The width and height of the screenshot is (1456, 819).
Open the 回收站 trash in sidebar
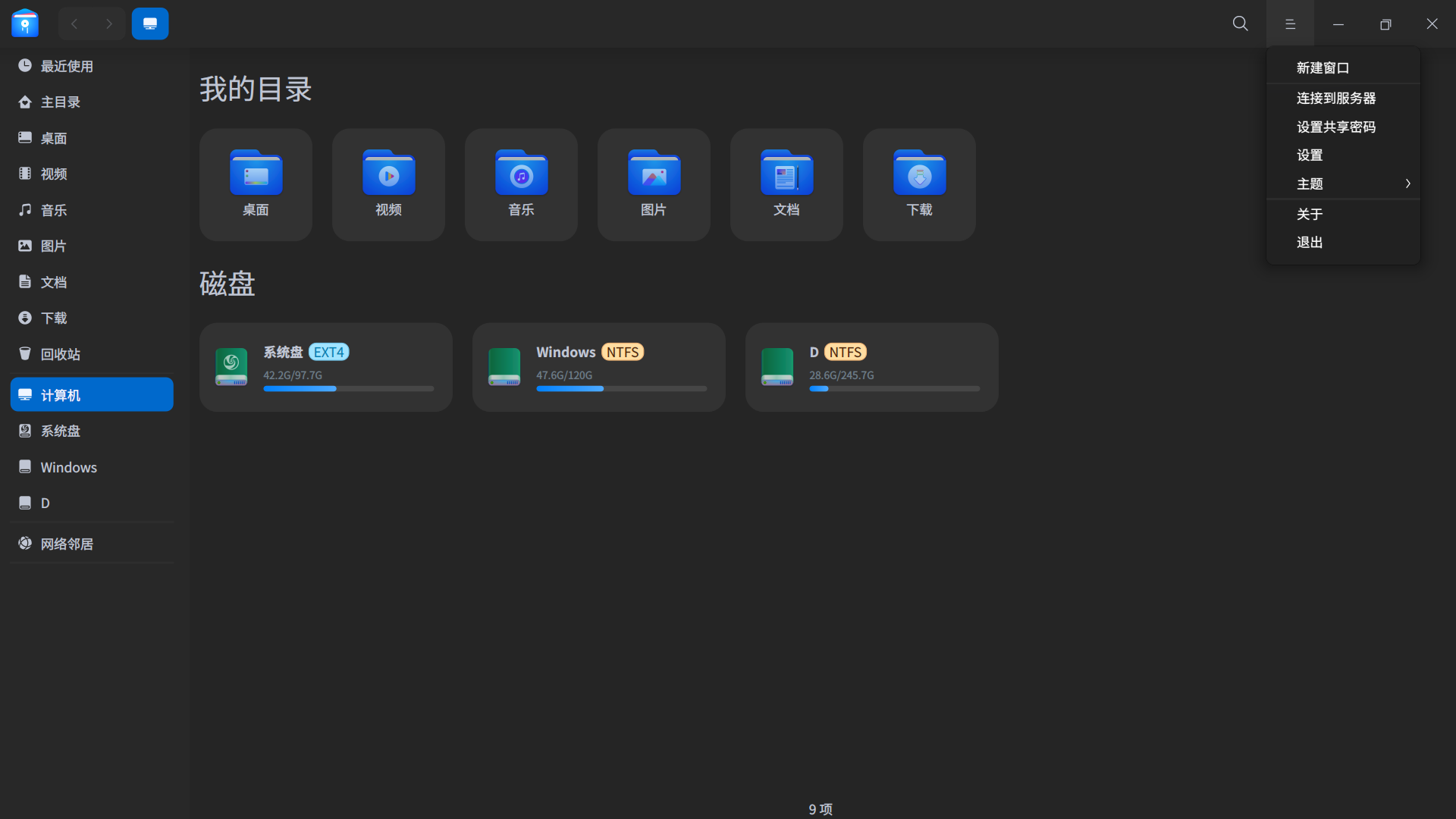click(x=61, y=354)
